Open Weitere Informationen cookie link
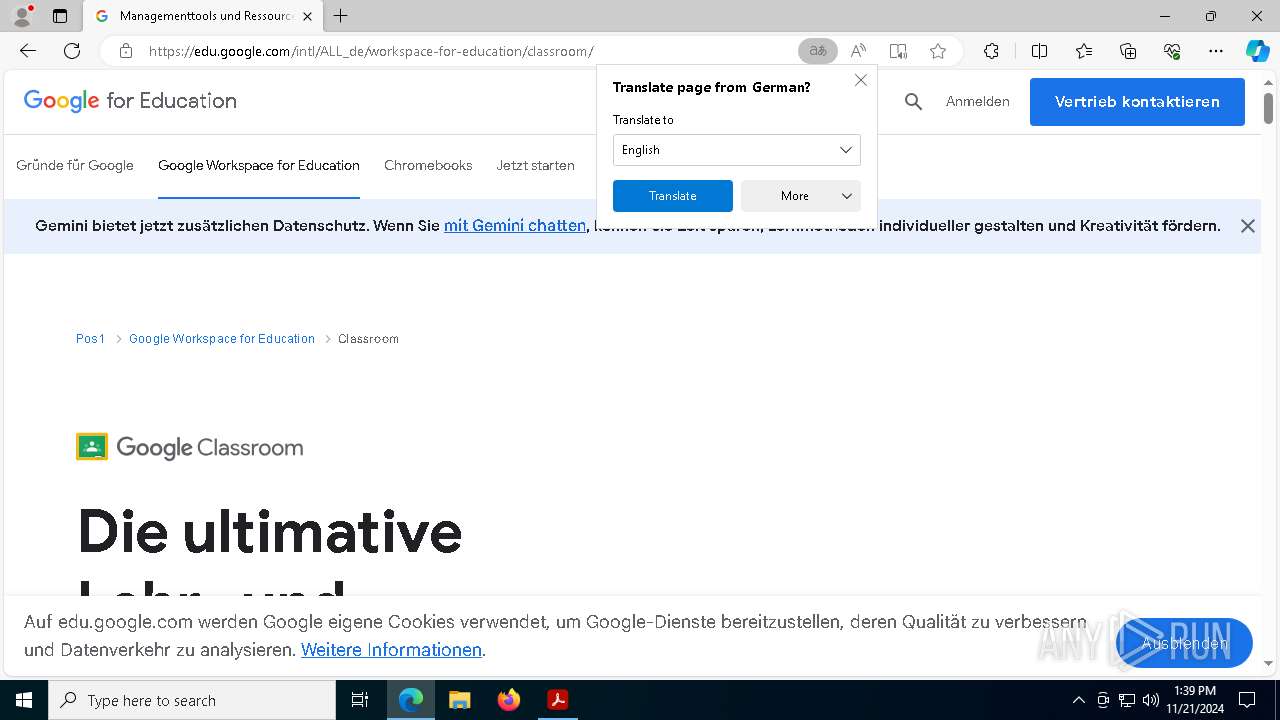 click(x=391, y=650)
